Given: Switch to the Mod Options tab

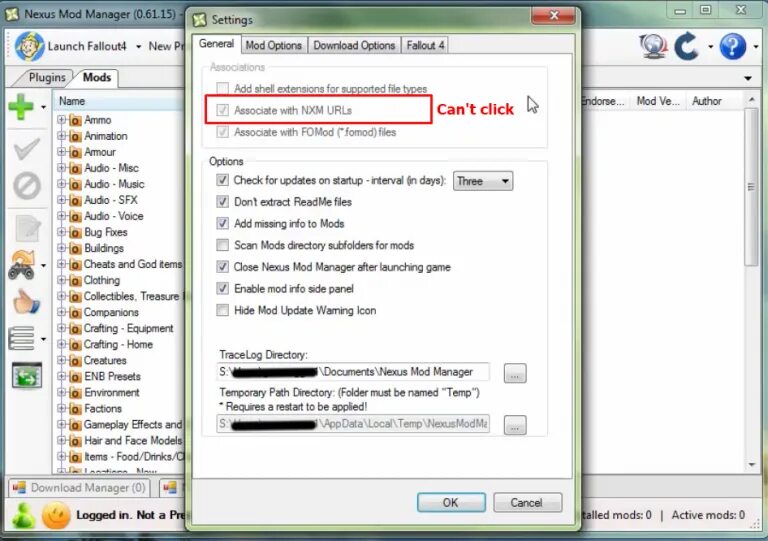Looking at the screenshot, I should click(273, 46).
